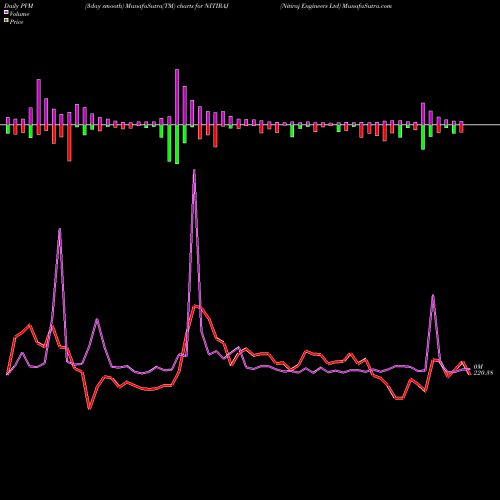Click the 'Daily PVM' title text
This screenshot has height=500, width=500.
(x=19, y=6)
